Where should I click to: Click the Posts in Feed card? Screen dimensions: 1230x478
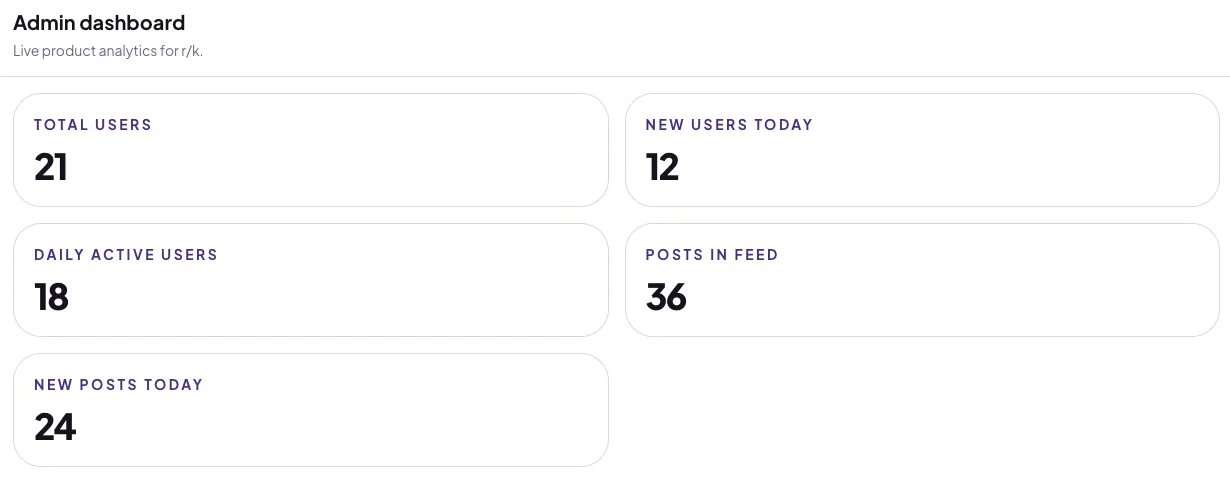[x=922, y=280]
